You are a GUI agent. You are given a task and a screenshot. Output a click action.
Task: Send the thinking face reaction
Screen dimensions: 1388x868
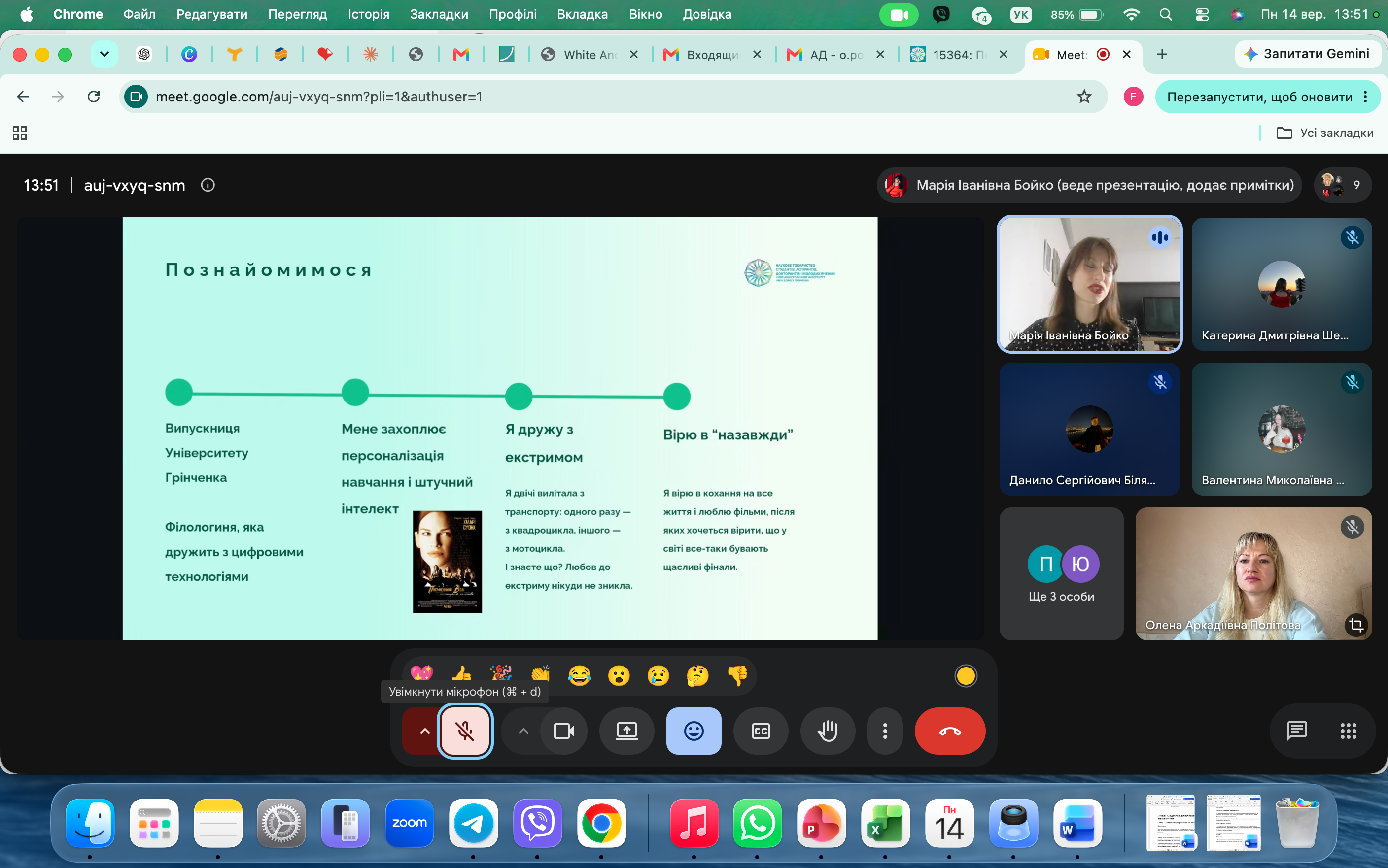(698, 676)
